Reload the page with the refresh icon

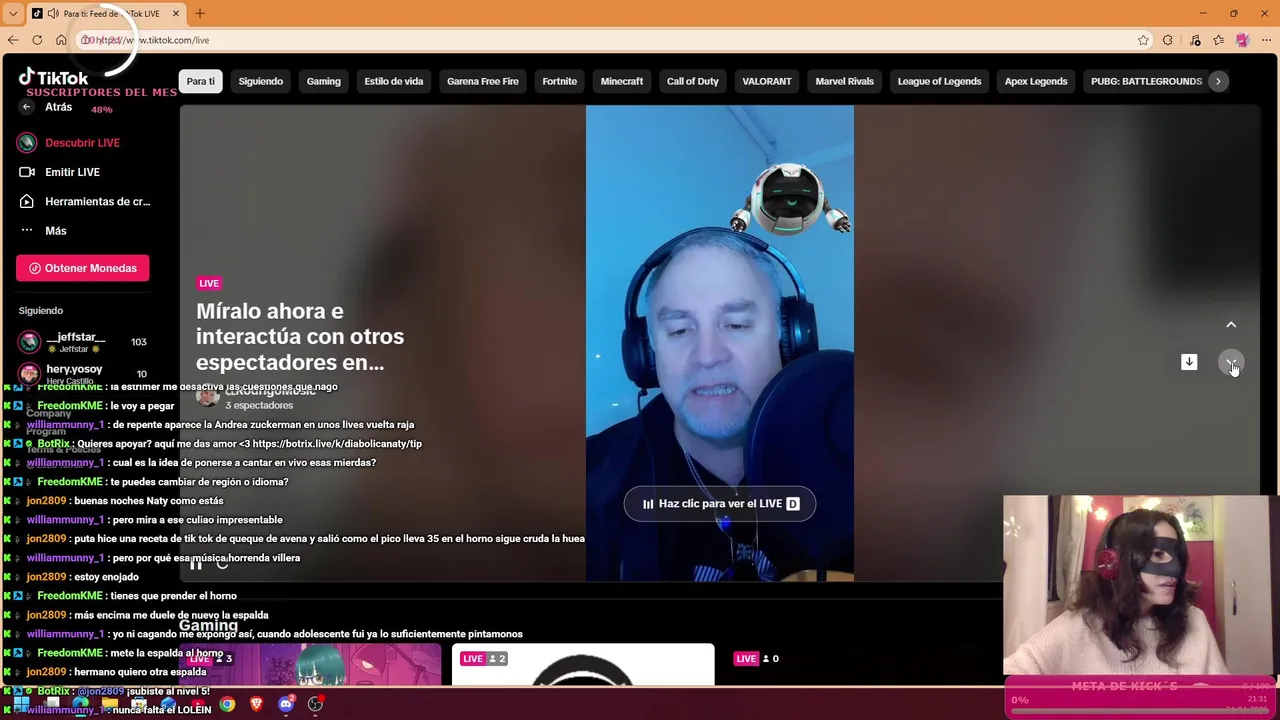[x=37, y=40]
